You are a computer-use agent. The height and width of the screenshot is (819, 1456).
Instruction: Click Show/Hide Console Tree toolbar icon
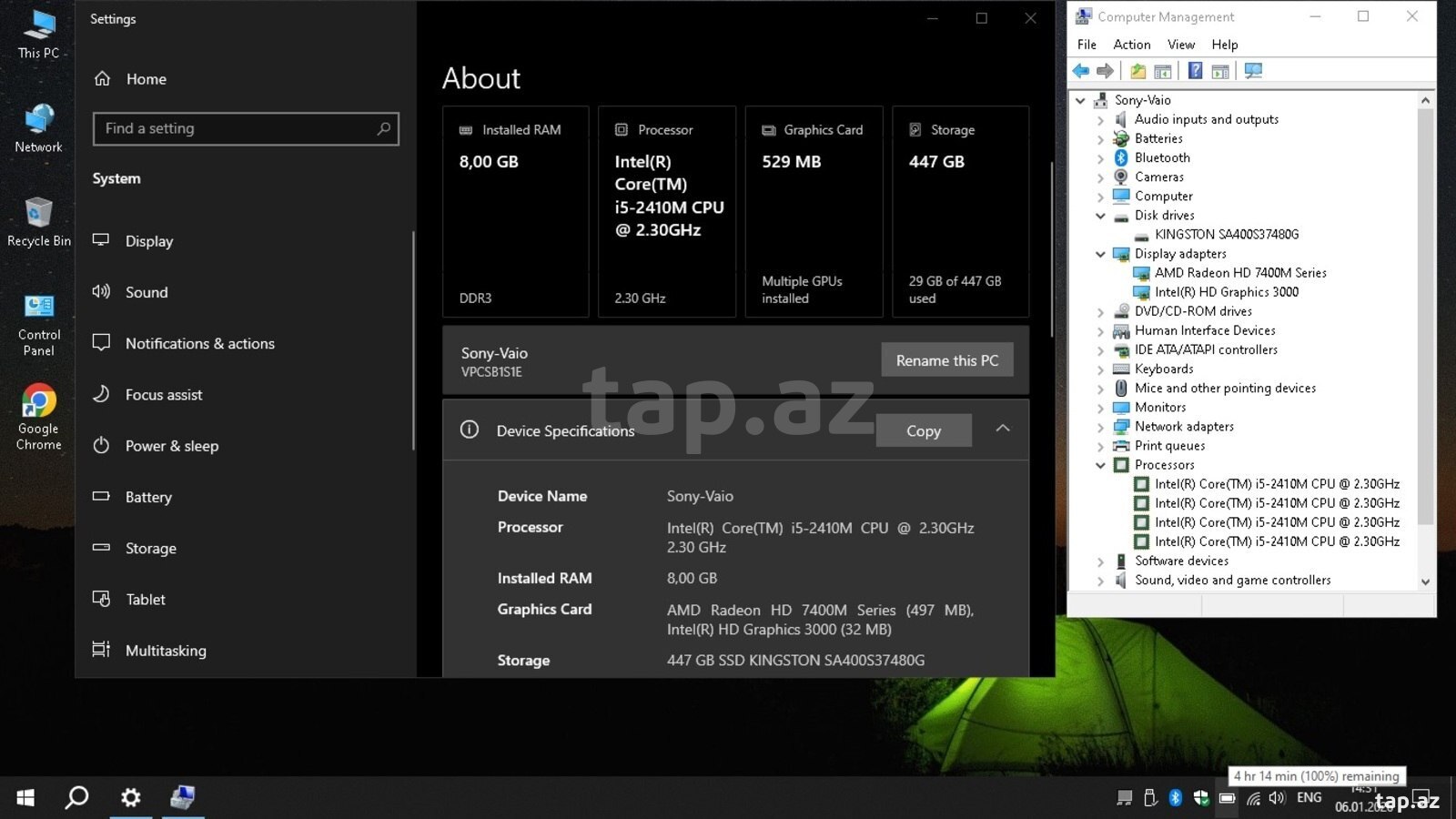coord(1163,71)
